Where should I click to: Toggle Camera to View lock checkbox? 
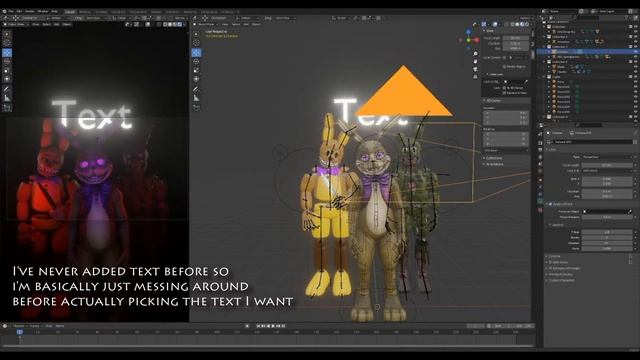coord(504,93)
